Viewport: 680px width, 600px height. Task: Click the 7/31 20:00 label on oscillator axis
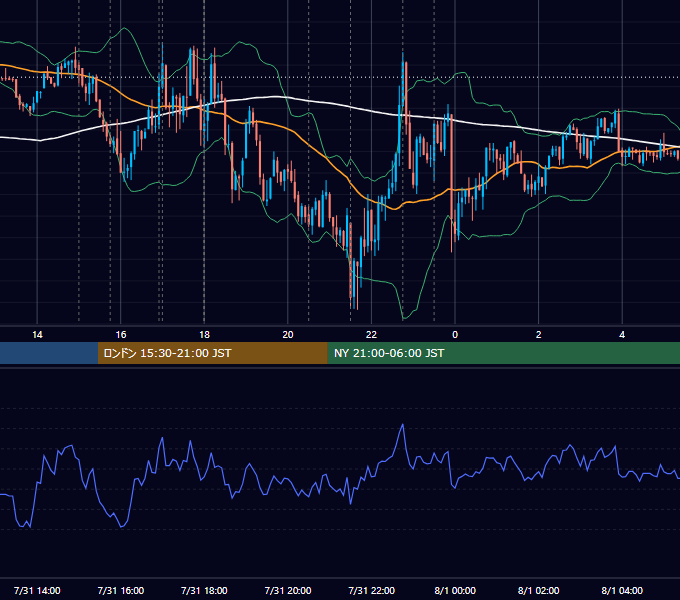point(288,590)
